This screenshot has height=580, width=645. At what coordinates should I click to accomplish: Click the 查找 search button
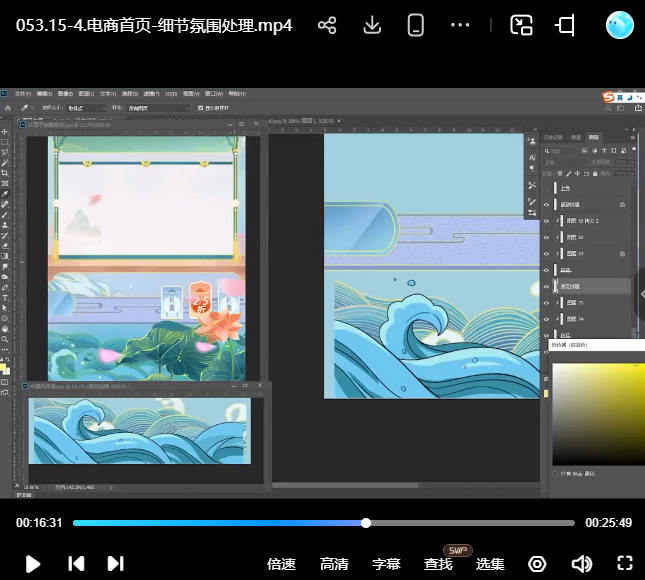[x=438, y=564]
